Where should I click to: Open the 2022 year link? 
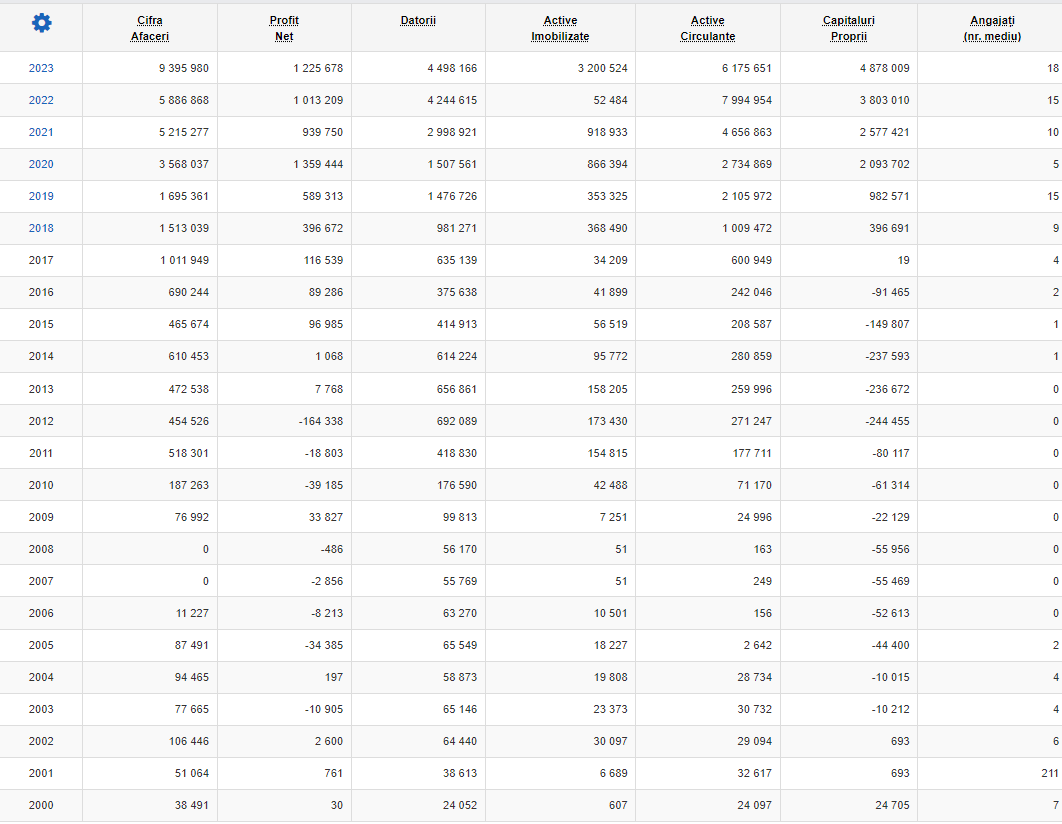tap(41, 100)
